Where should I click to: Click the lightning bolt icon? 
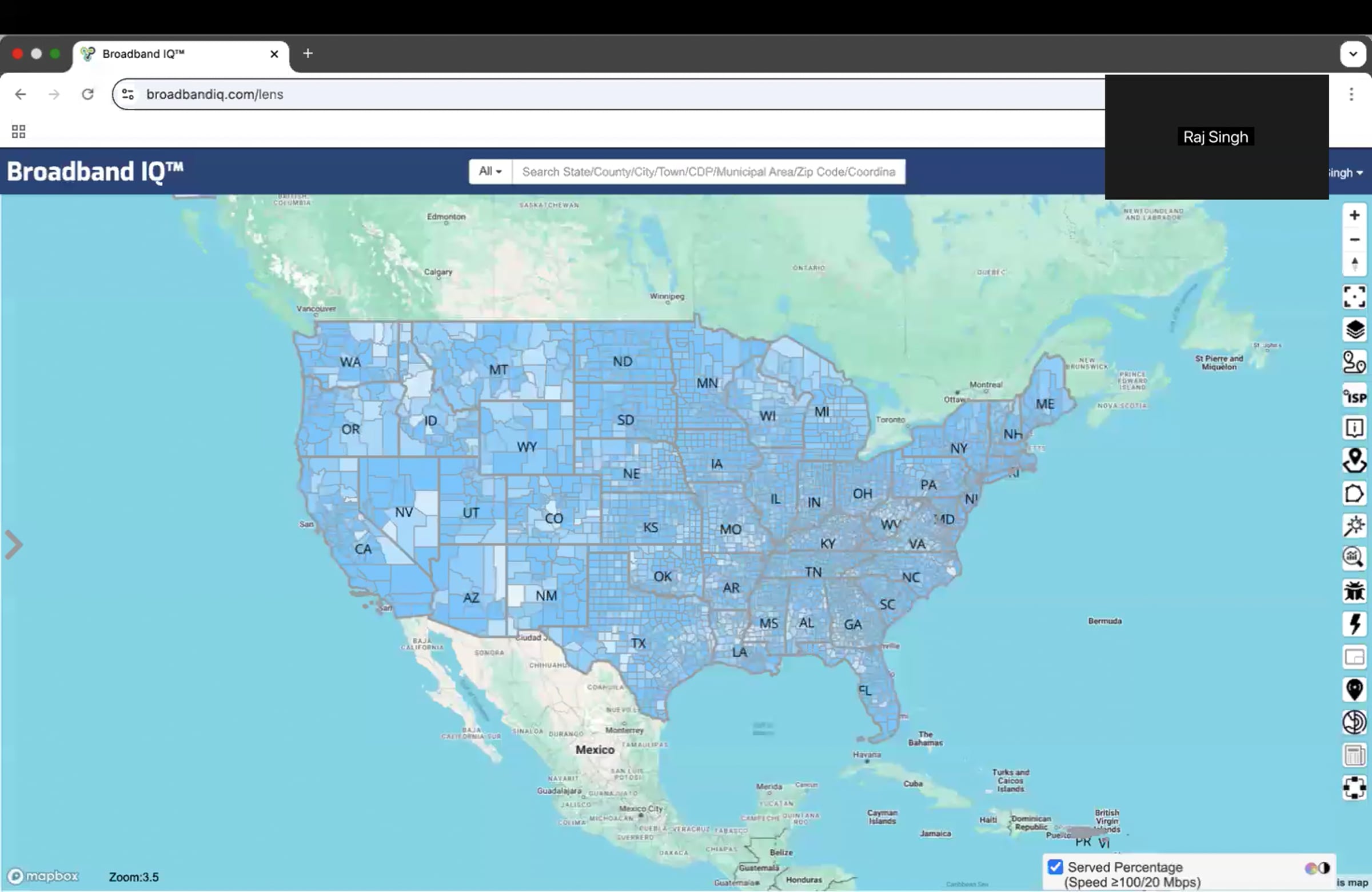[x=1354, y=624]
